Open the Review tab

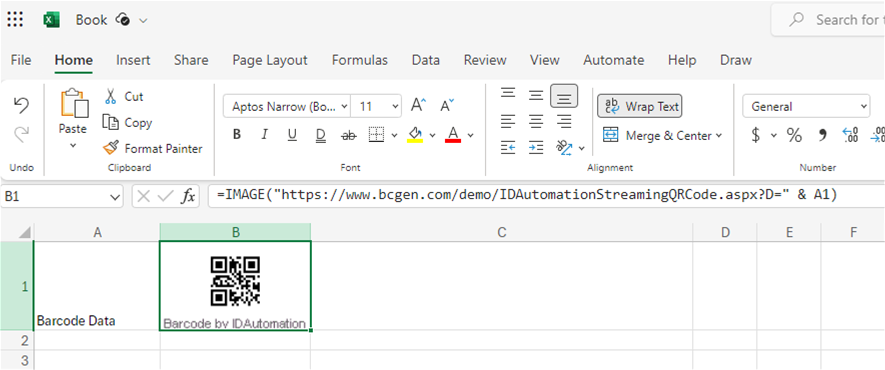tap(485, 60)
